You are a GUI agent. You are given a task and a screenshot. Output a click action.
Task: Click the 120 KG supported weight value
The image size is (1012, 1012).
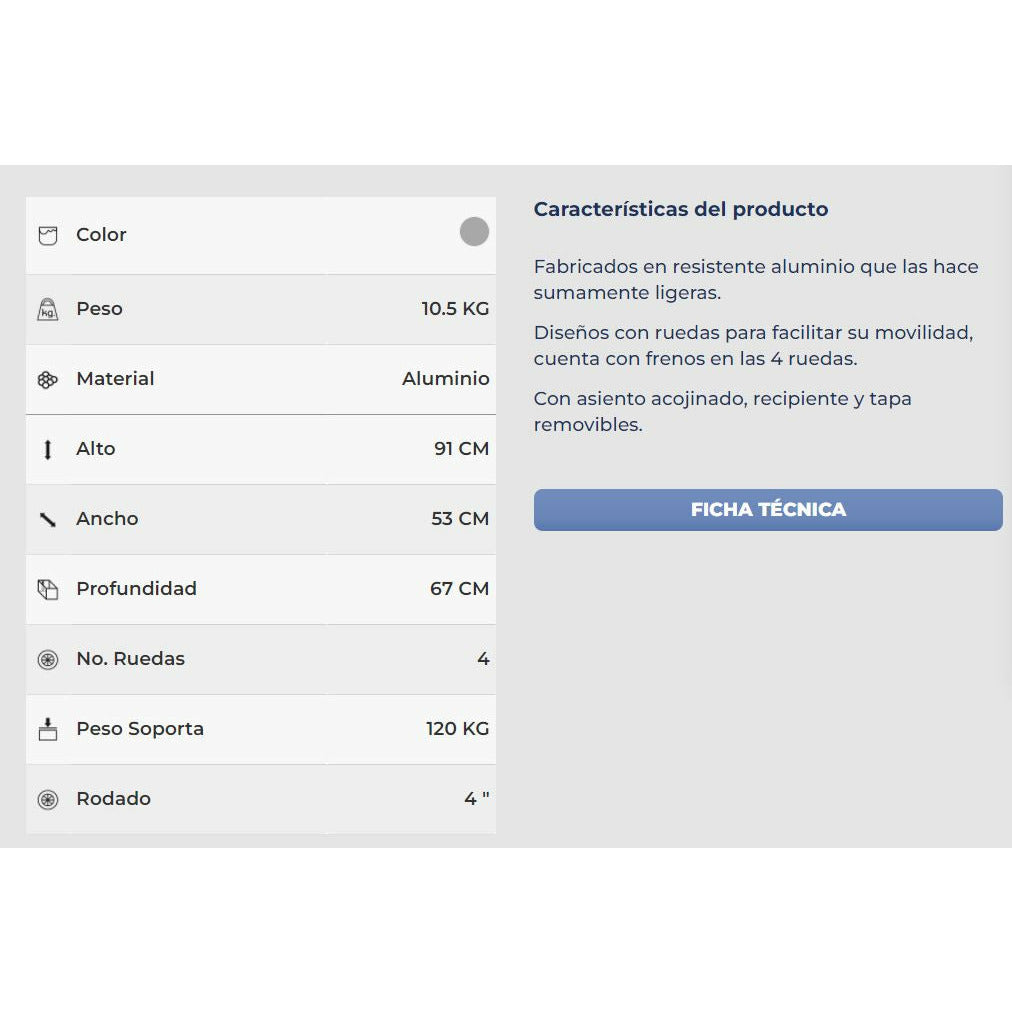pos(457,729)
